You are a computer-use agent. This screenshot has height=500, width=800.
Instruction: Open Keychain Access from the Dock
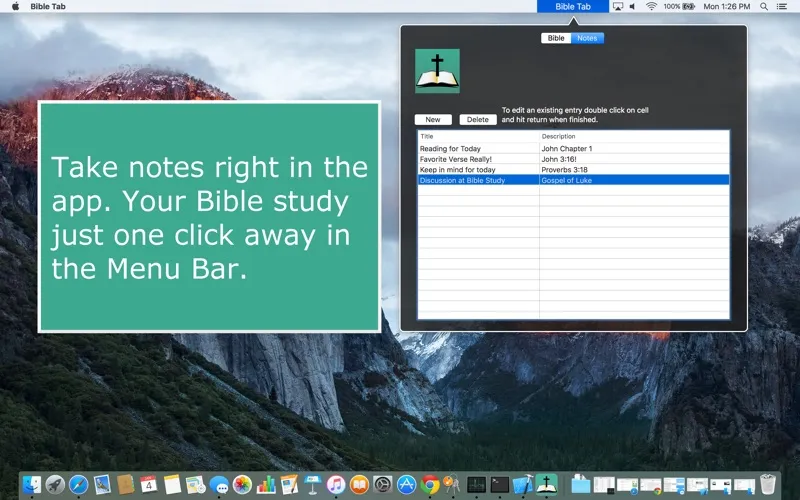click(x=452, y=485)
